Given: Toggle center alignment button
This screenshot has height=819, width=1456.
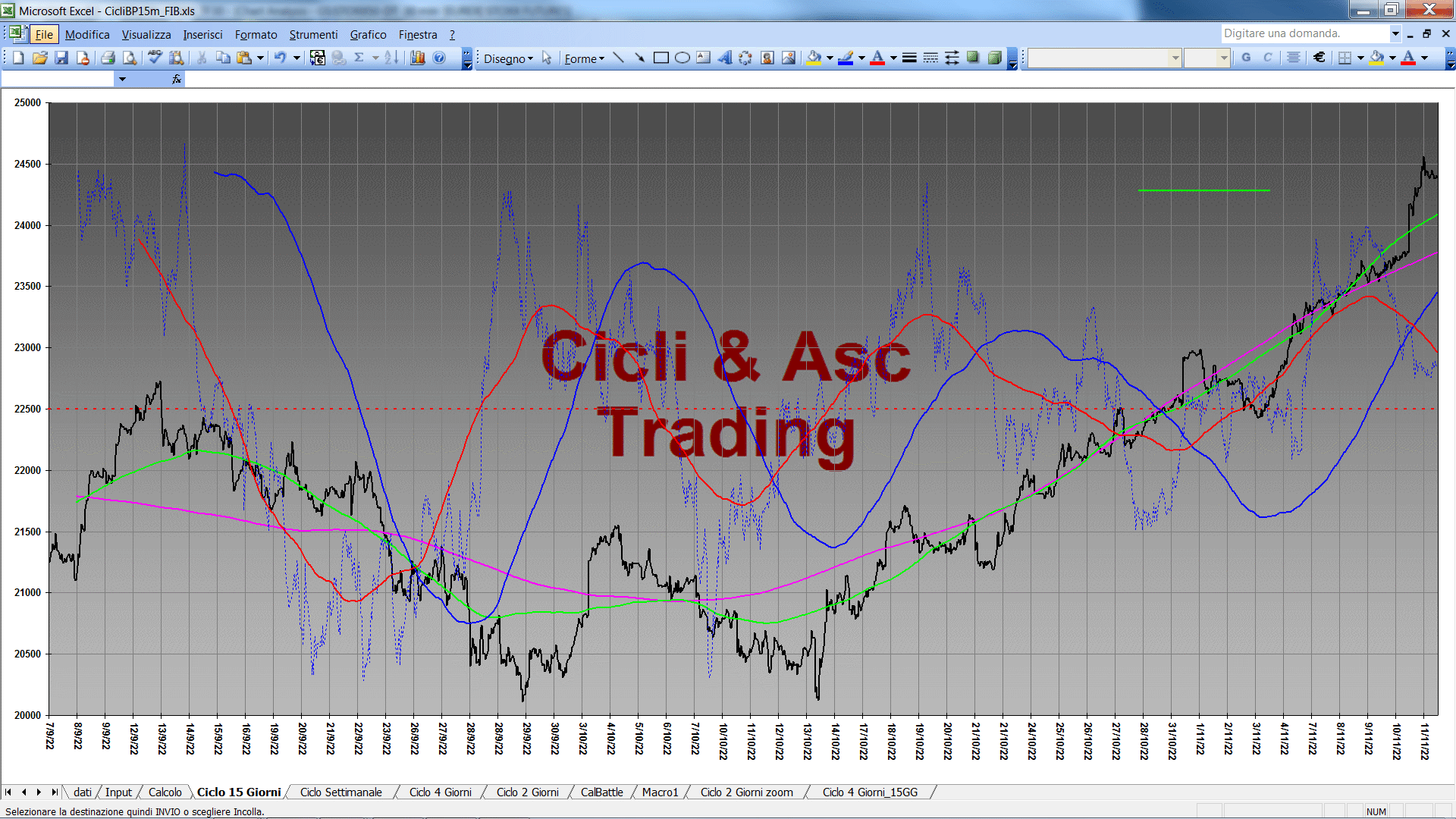Looking at the screenshot, I should 1294,58.
